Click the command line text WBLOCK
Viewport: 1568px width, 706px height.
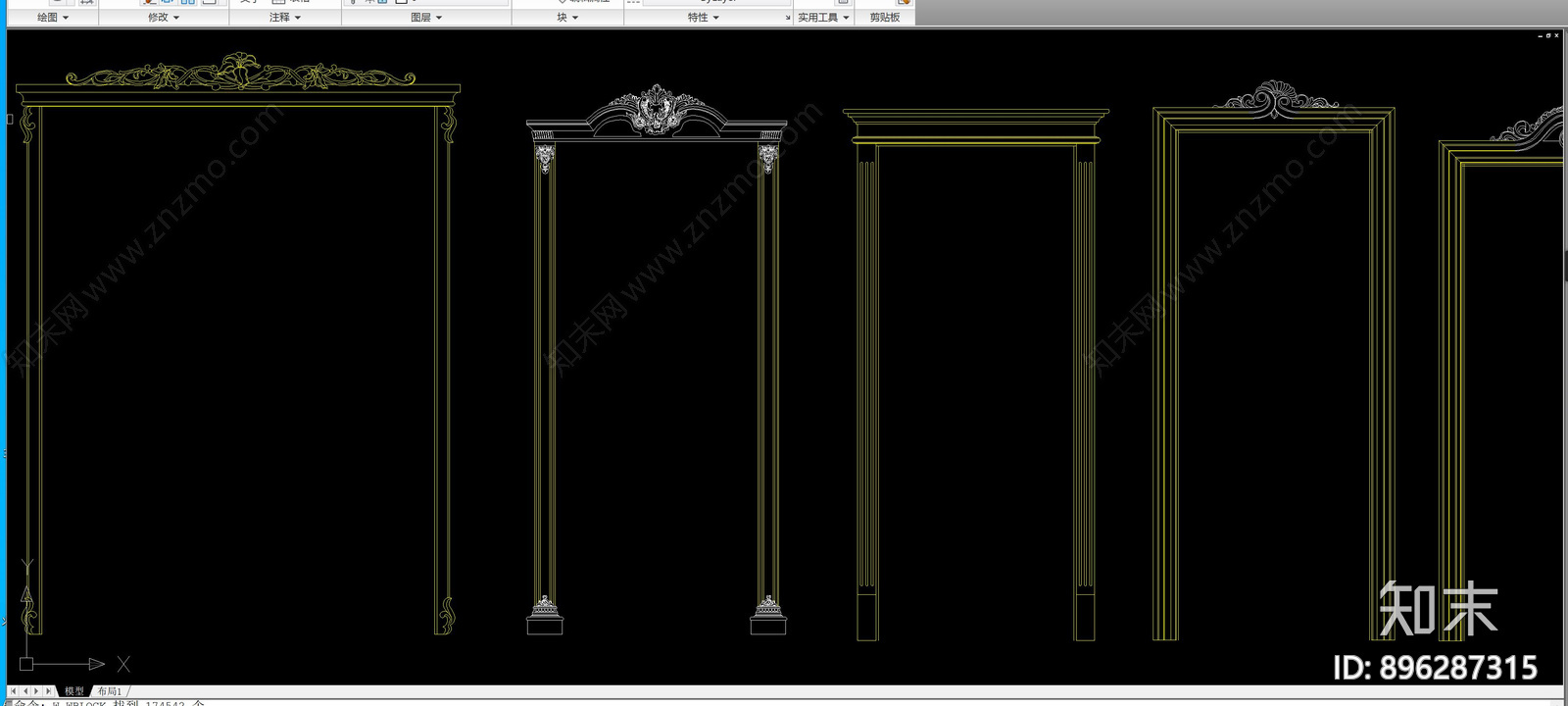(85, 703)
